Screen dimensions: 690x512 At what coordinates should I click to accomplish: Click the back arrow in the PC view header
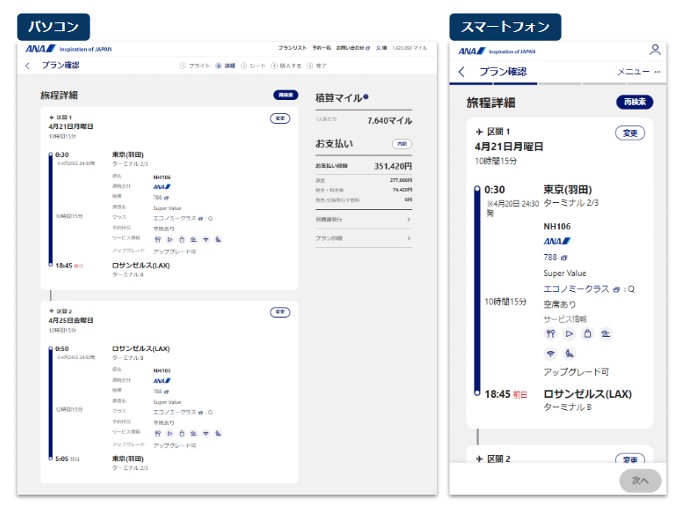[x=28, y=66]
